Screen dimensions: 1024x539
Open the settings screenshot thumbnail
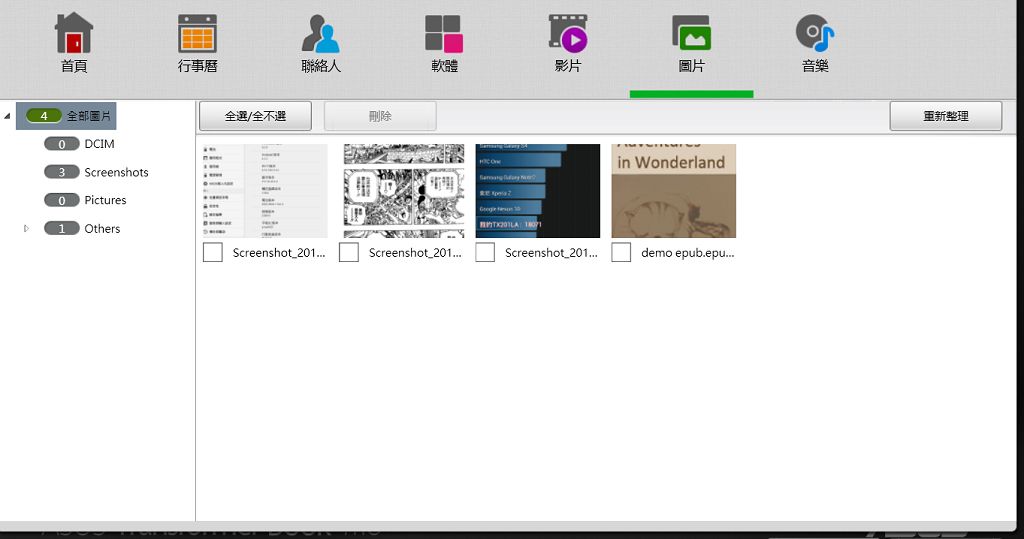[x=264, y=191]
